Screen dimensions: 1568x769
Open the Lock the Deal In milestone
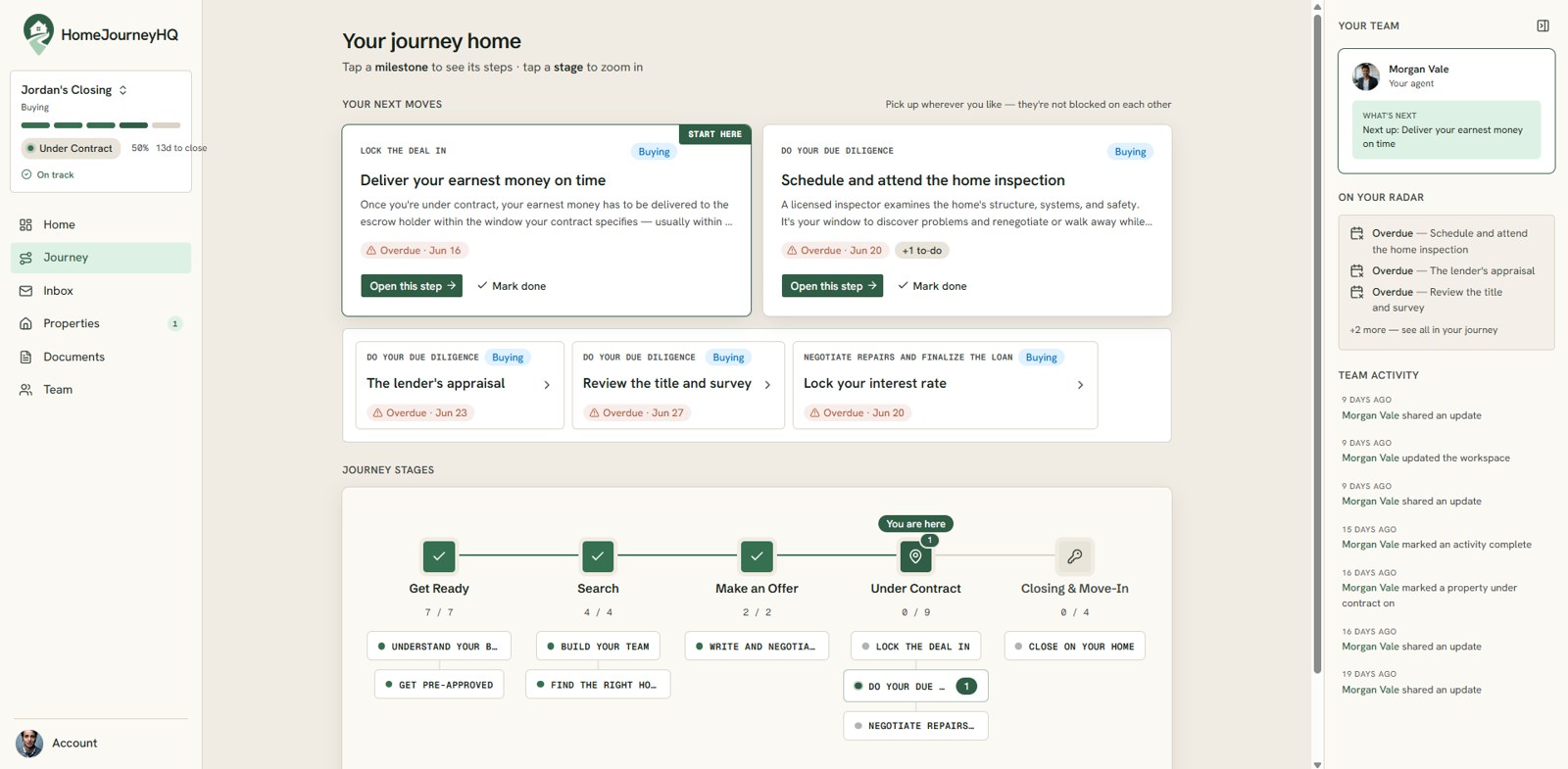pyautogui.click(x=915, y=647)
